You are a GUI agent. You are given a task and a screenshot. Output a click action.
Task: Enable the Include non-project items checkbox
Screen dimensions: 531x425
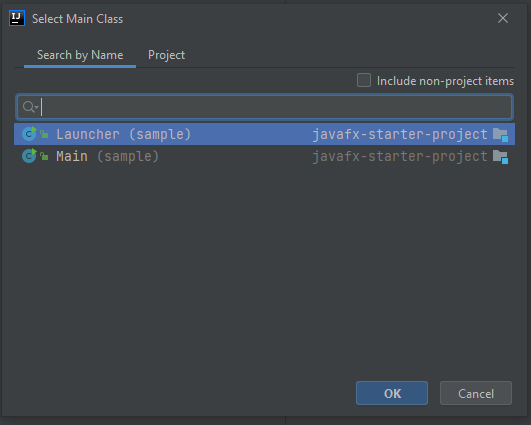coord(364,81)
